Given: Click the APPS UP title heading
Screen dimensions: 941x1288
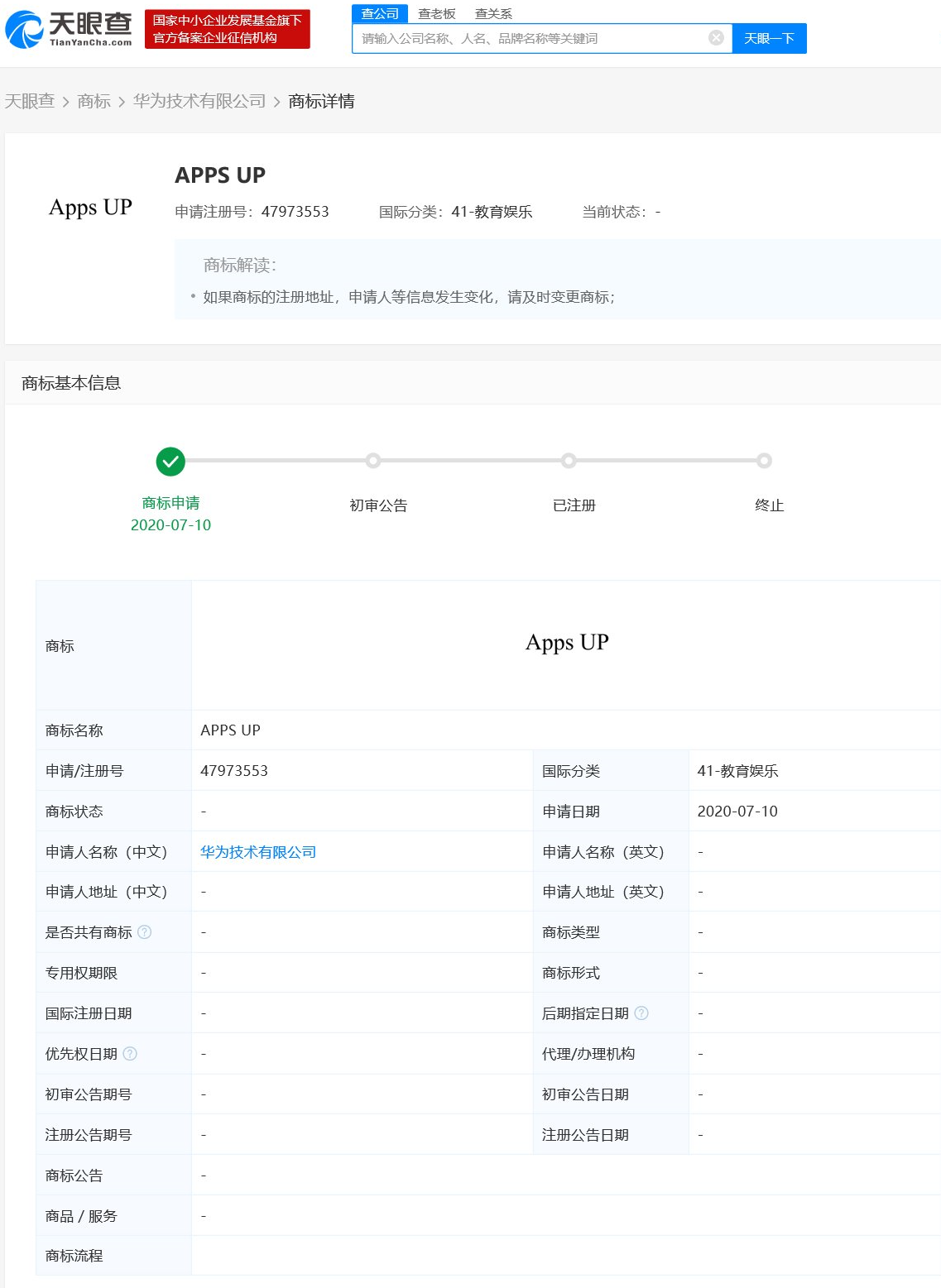Looking at the screenshot, I should coord(220,175).
